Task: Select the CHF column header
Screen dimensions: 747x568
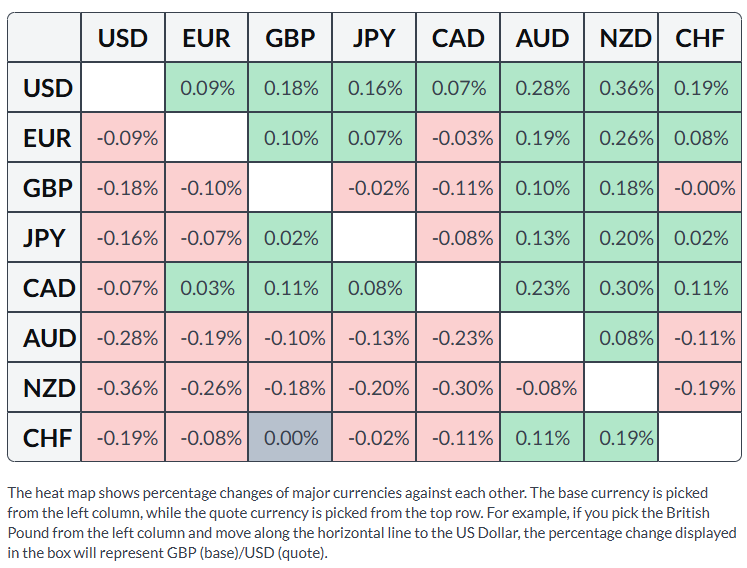Action: point(700,38)
